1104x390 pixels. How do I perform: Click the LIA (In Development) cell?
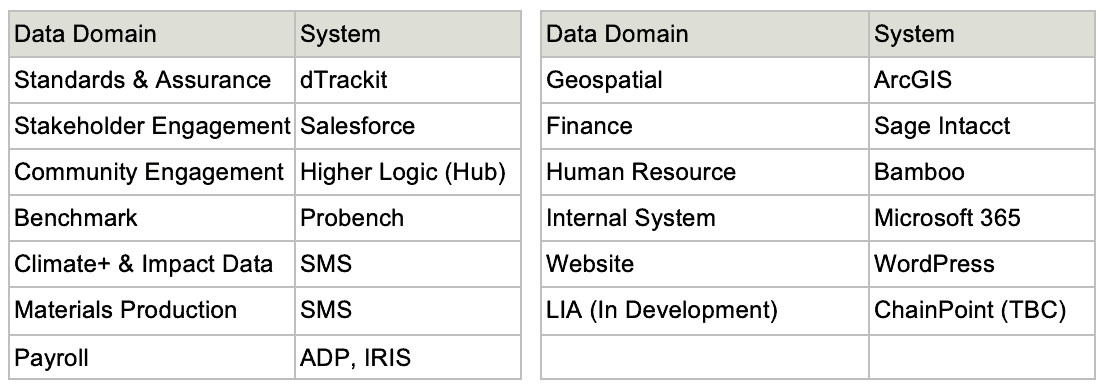pyautogui.click(x=705, y=310)
